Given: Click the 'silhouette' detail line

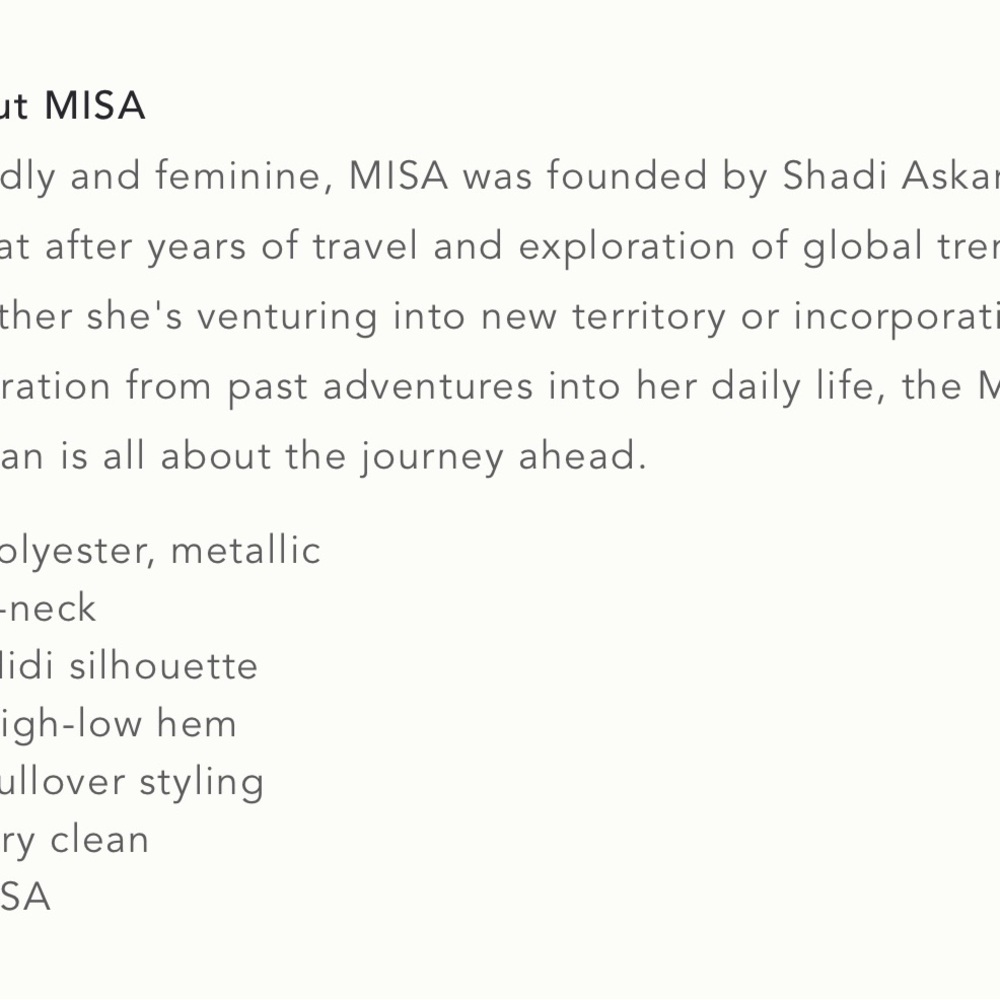Looking at the screenshot, I should point(163,665).
